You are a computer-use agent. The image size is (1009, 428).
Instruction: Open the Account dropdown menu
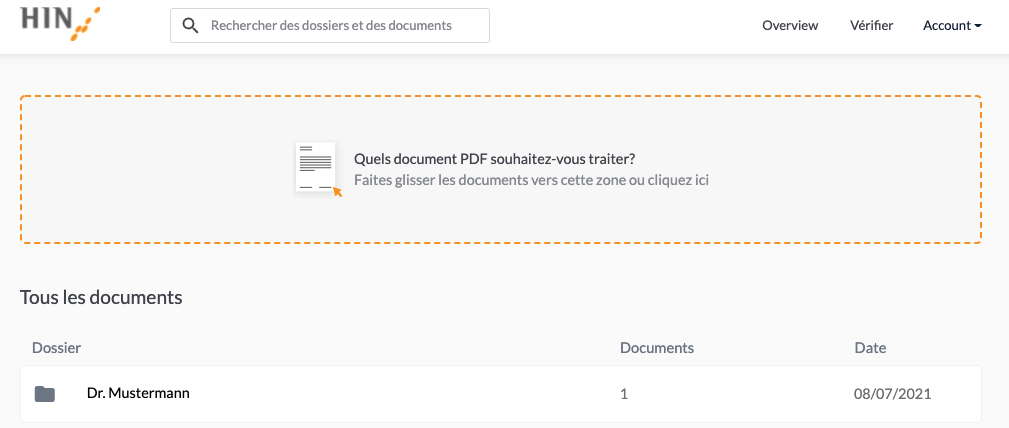[x=952, y=26]
